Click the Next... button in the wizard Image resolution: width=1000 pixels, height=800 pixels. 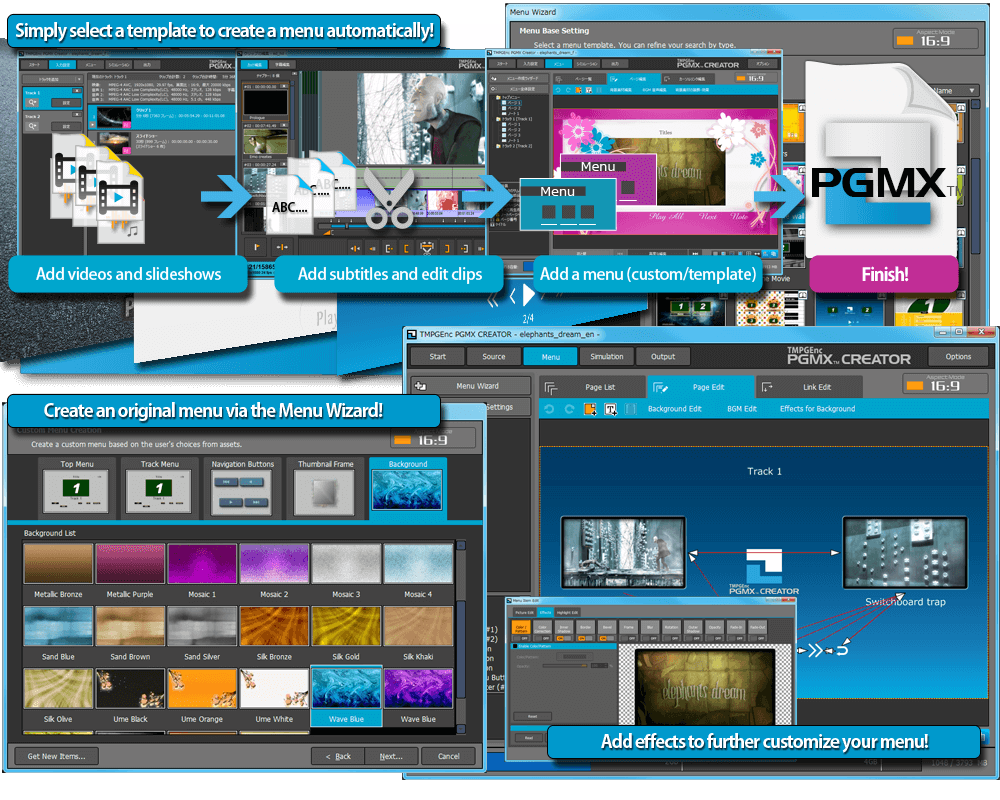pyautogui.click(x=391, y=756)
